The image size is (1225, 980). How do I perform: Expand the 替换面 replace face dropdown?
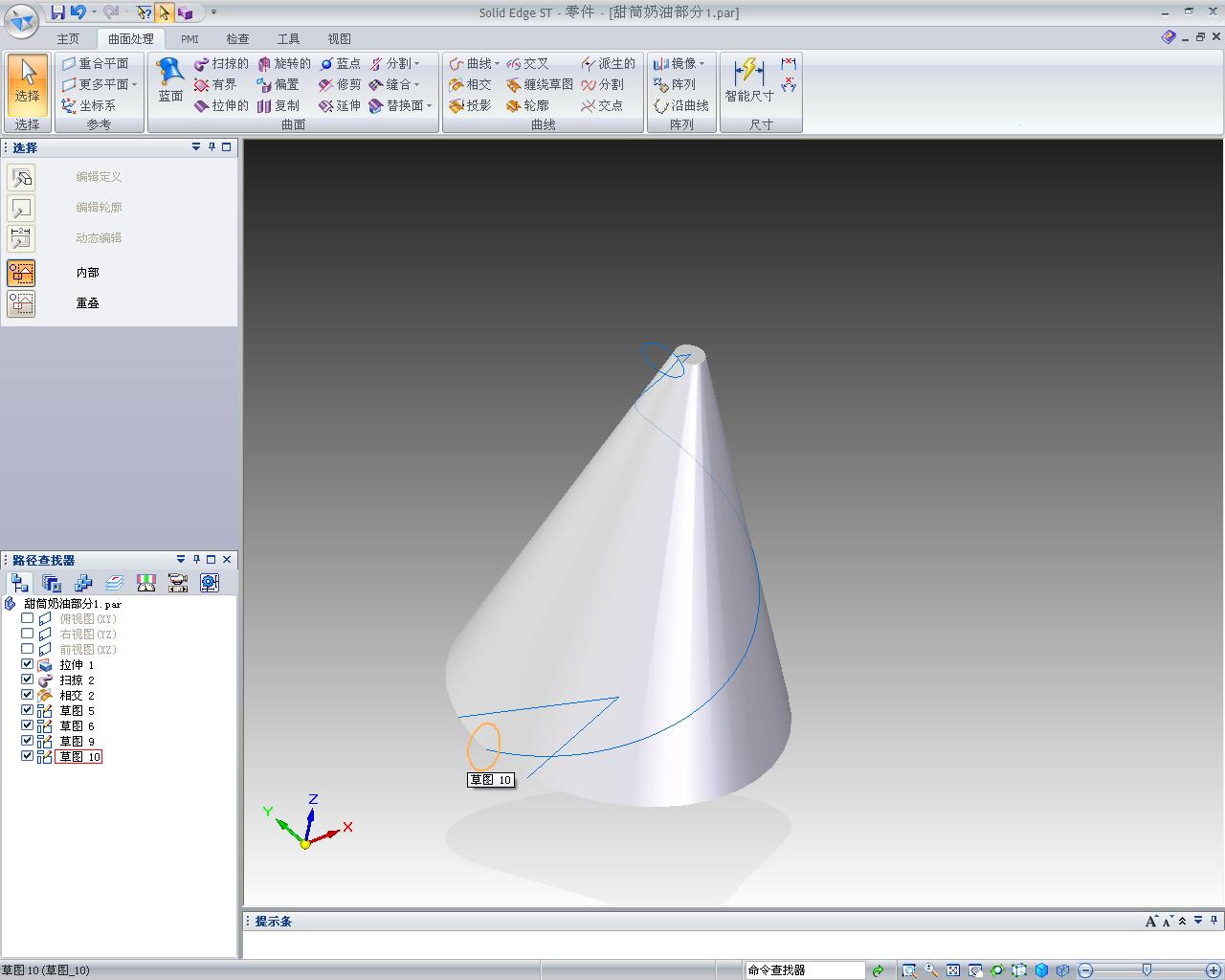(x=429, y=105)
